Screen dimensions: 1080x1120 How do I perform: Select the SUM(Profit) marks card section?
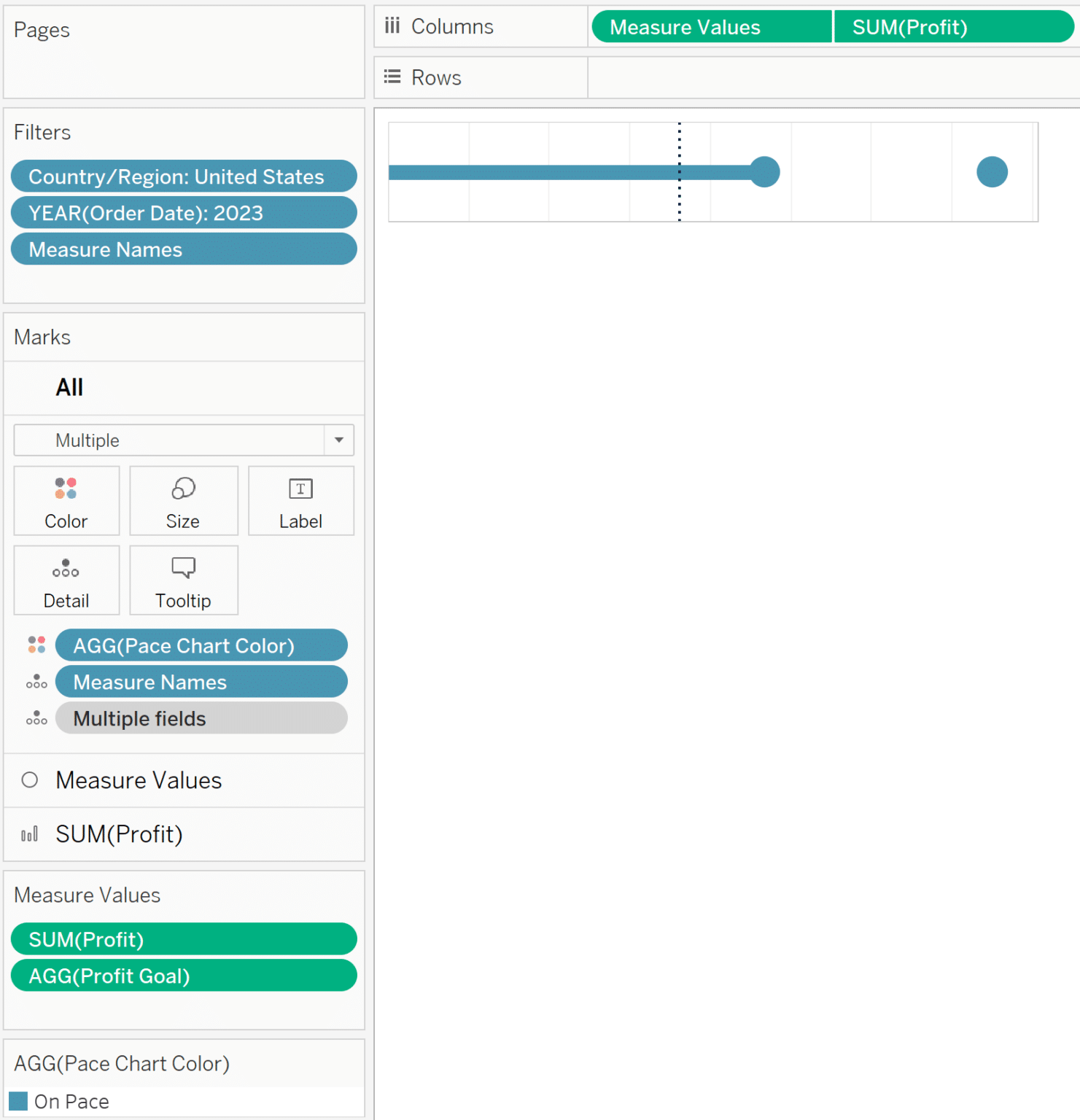(x=118, y=834)
